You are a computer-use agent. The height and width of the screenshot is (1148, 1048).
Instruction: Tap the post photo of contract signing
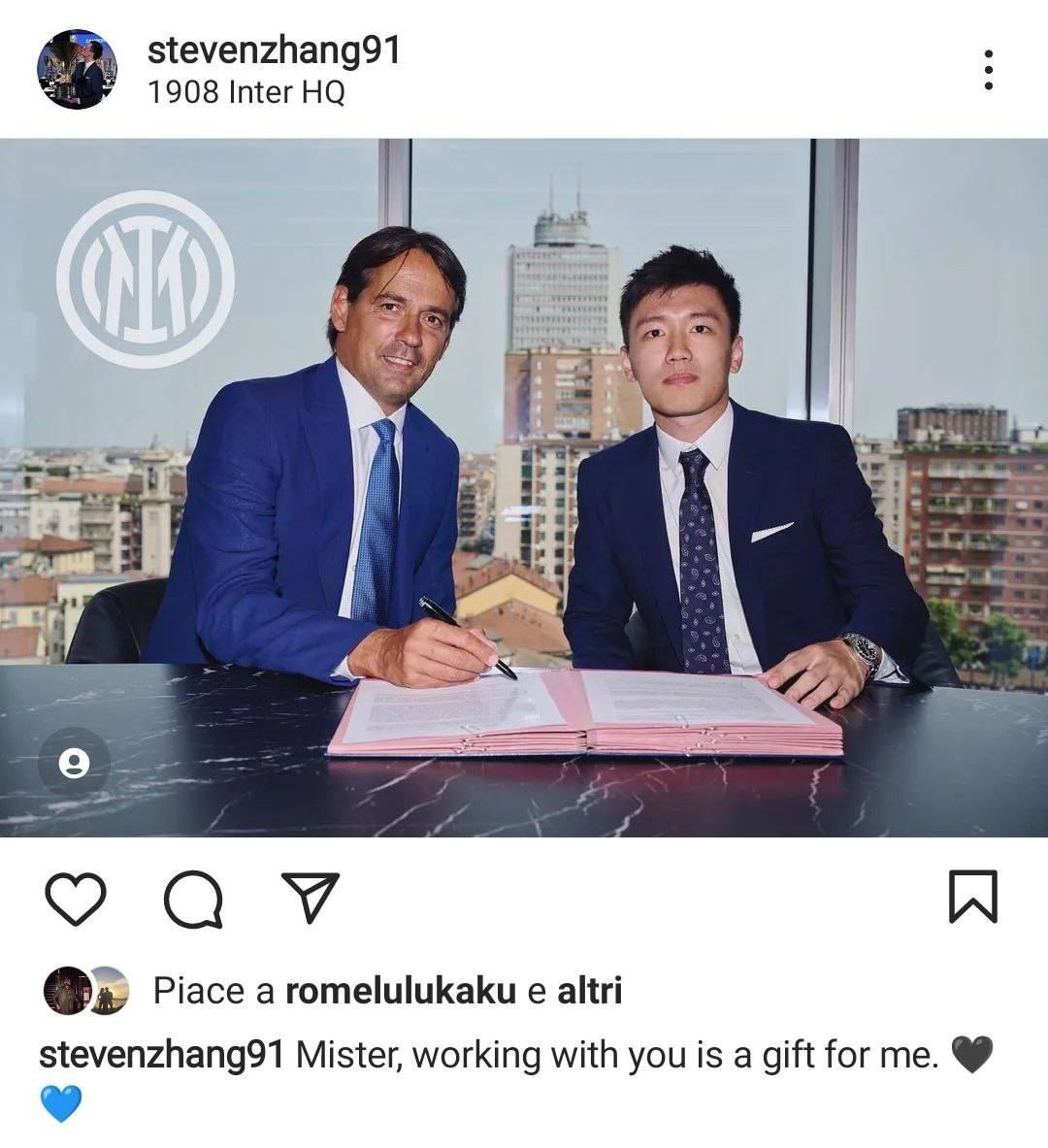[524, 487]
